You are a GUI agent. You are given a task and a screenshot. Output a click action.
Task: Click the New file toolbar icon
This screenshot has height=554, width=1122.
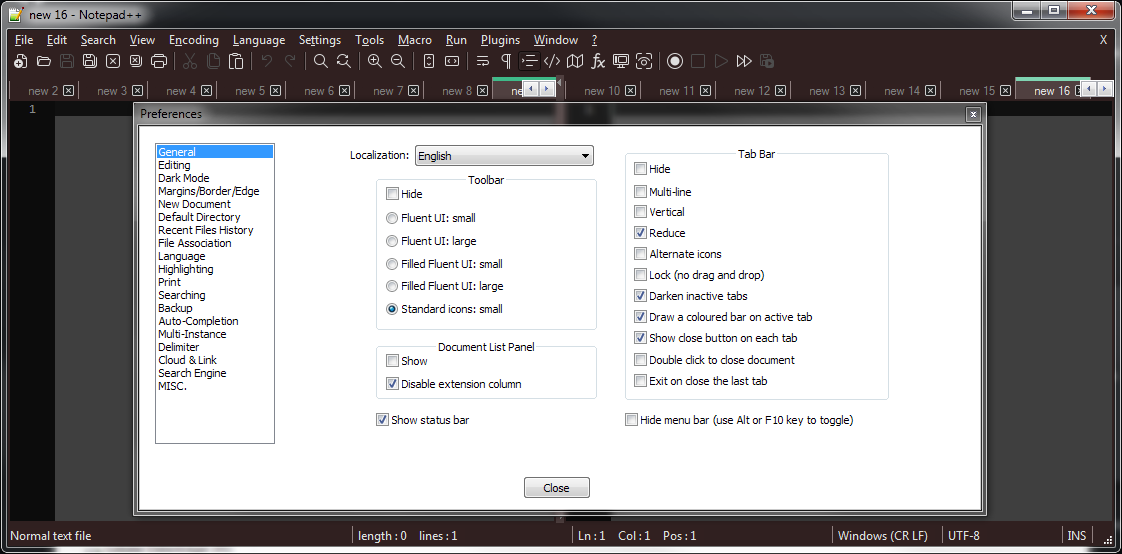[21, 61]
